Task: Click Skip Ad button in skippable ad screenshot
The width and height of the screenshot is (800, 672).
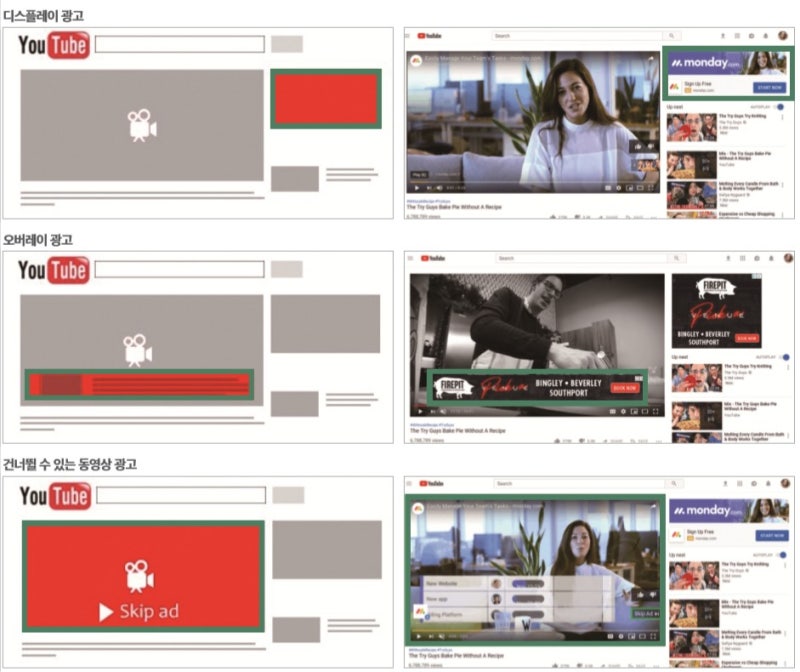Action: (646, 614)
